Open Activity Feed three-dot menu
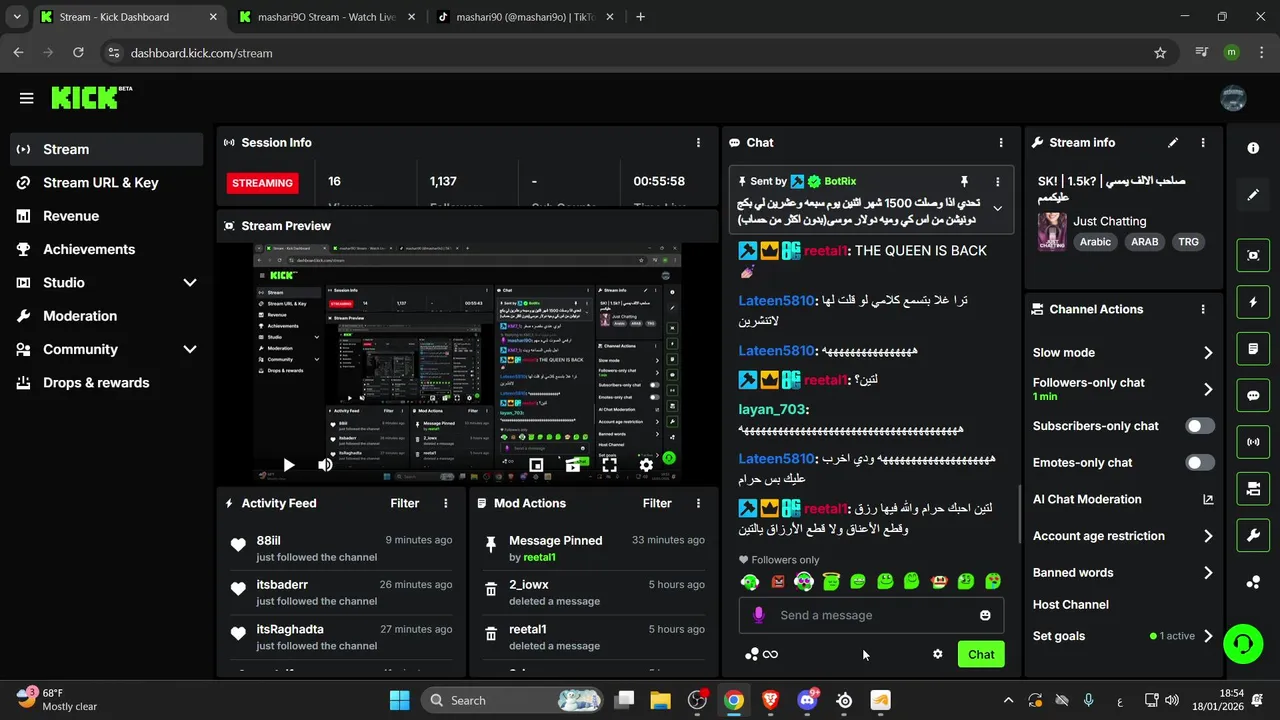The height and width of the screenshot is (720, 1280). pos(446,503)
